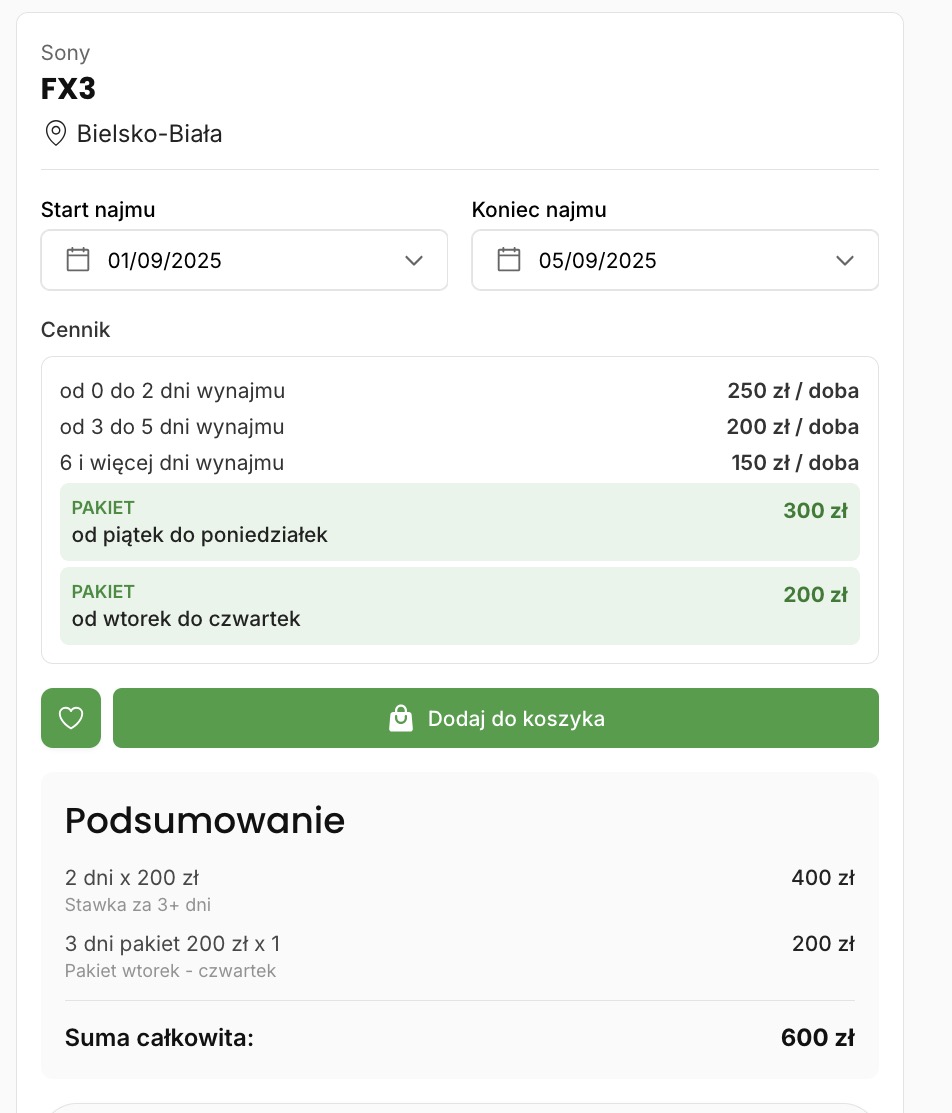Add to favorites with the heart button
952x1113 pixels.
[x=71, y=718]
